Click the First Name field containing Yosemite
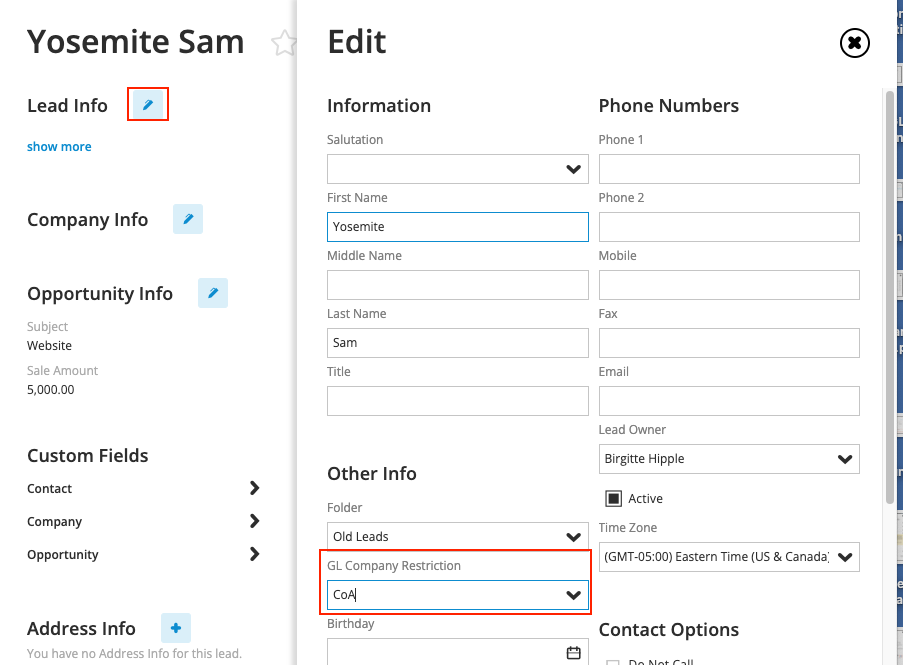This screenshot has height=665, width=903. 458,227
